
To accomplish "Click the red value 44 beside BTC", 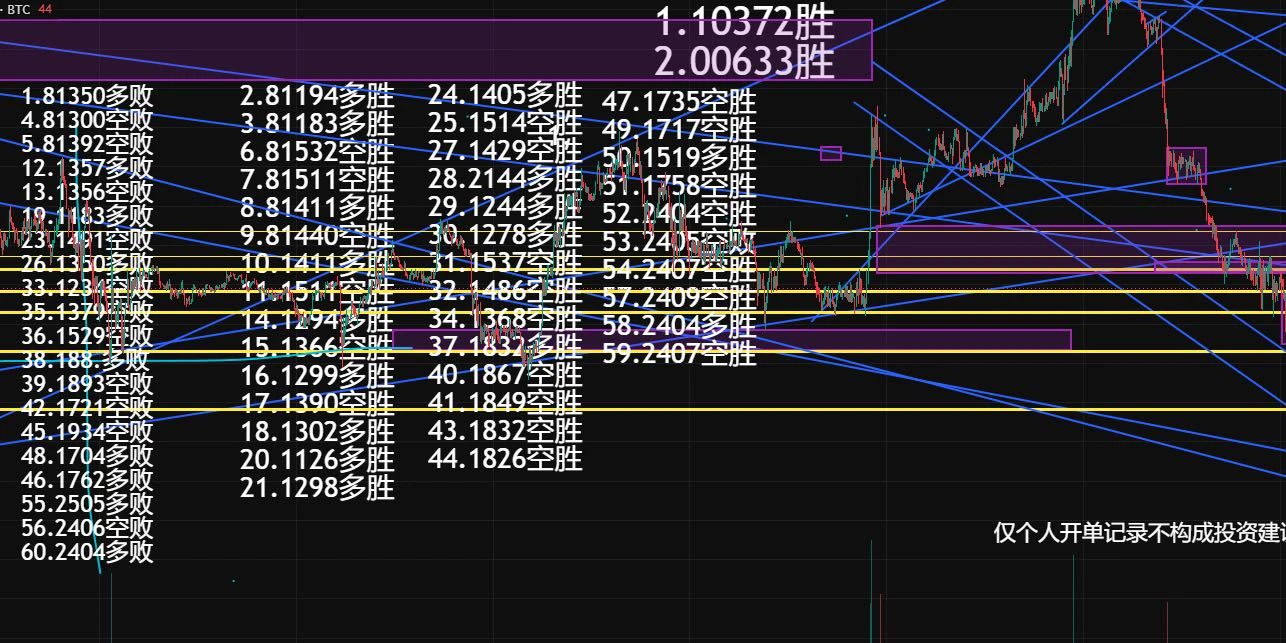I will click(44, 9).
